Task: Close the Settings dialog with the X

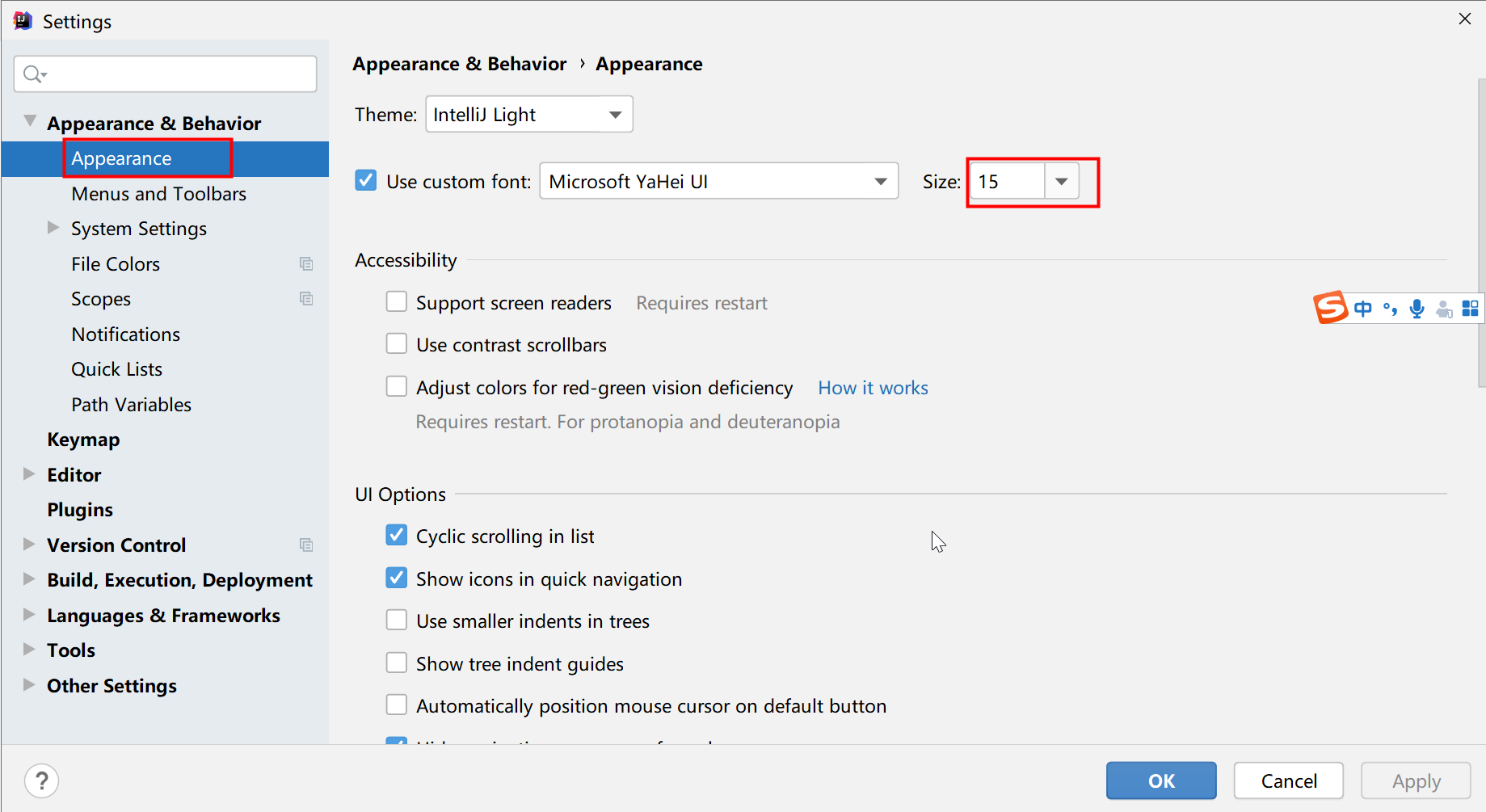Action: [x=1465, y=19]
